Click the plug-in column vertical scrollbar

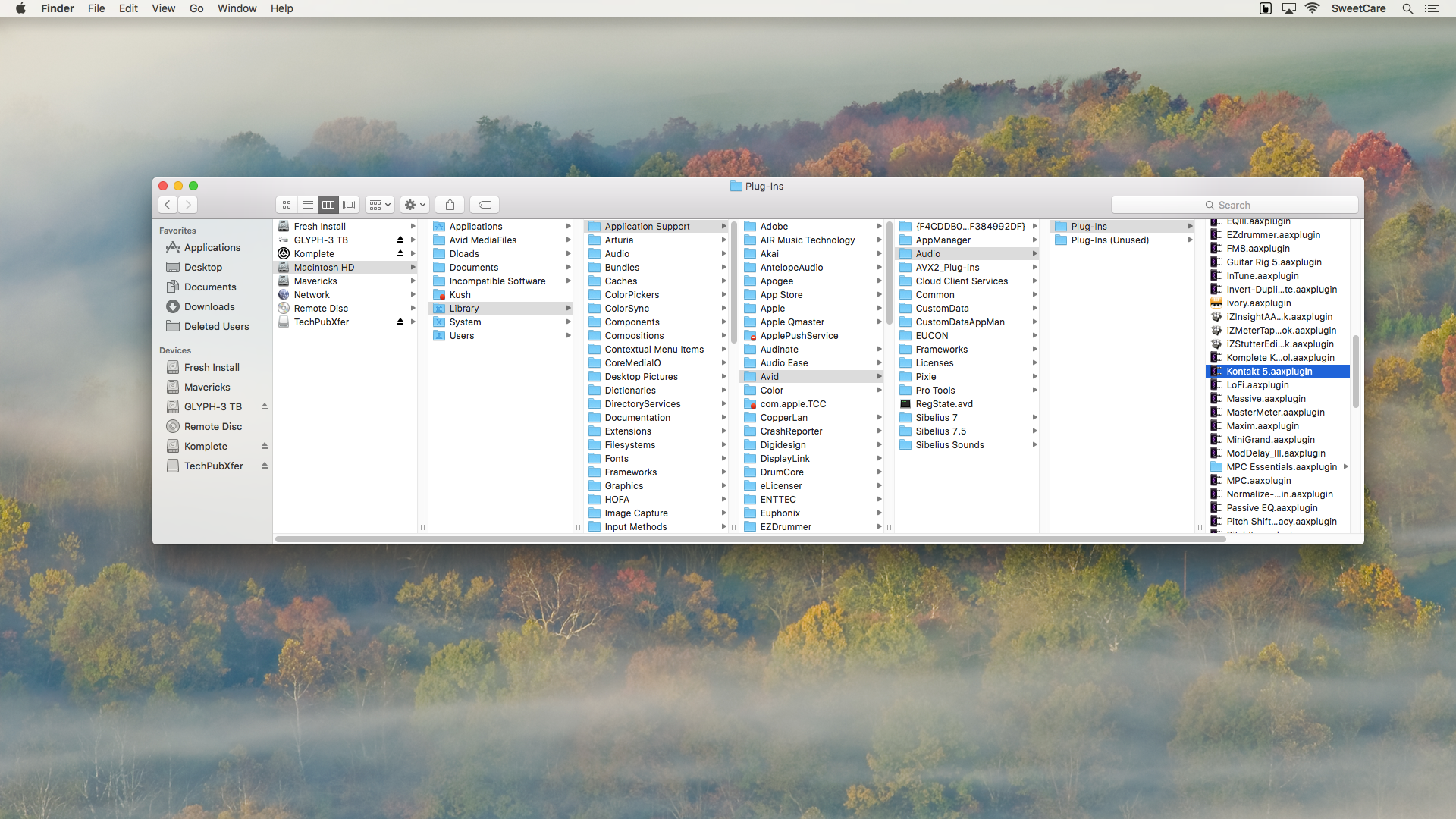pyautogui.click(x=1355, y=372)
